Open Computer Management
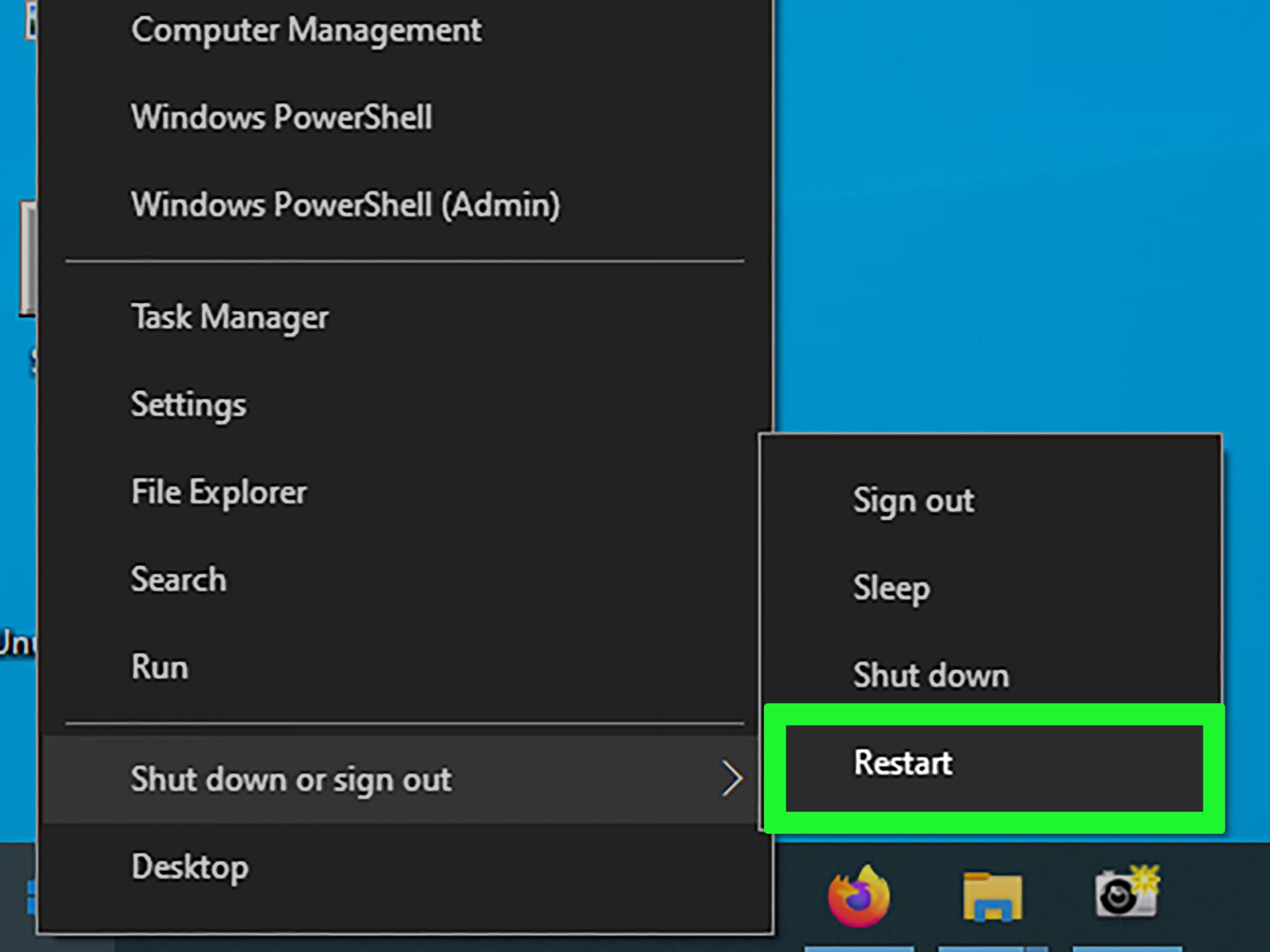This screenshot has height=952, width=1270. (306, 30)
